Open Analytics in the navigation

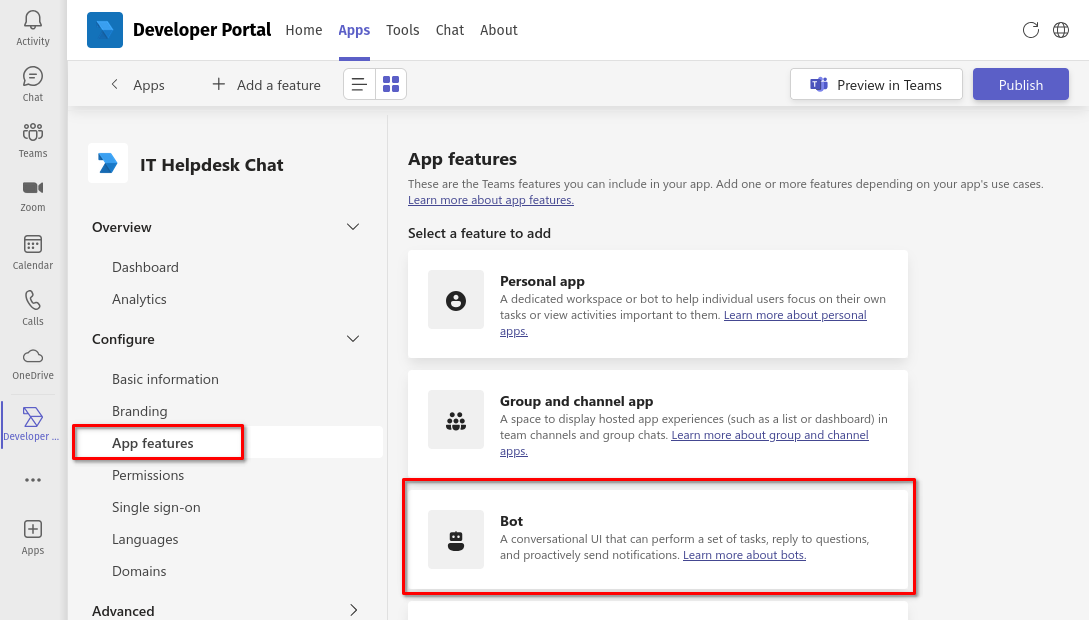[139, 299]
